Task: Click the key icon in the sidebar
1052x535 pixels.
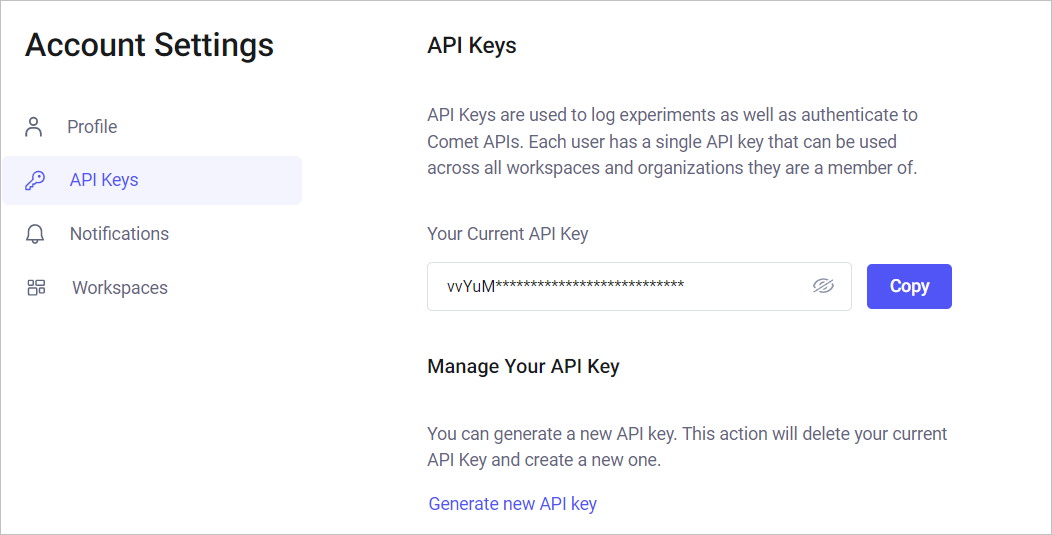Action: (x=35, y=181)
